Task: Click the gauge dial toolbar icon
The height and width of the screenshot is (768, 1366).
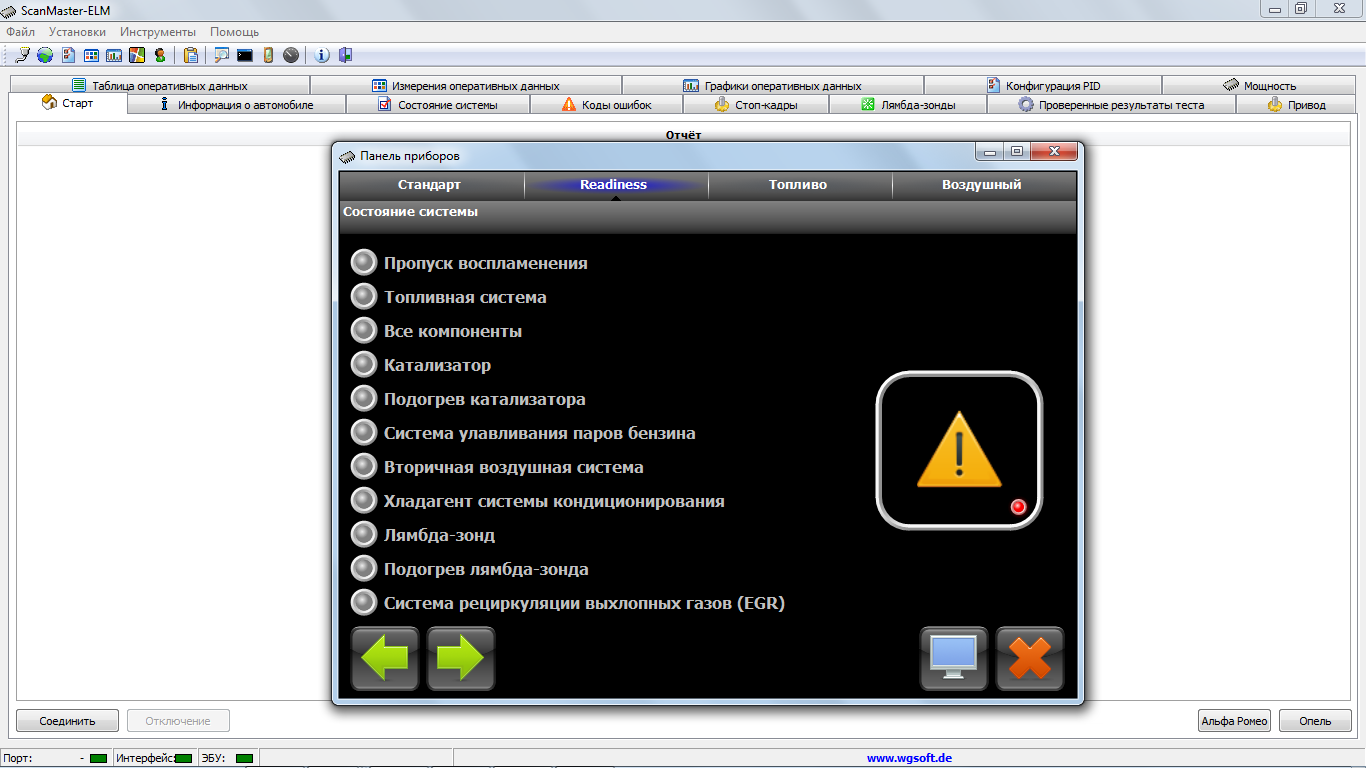Action: (x=291, y=55)
